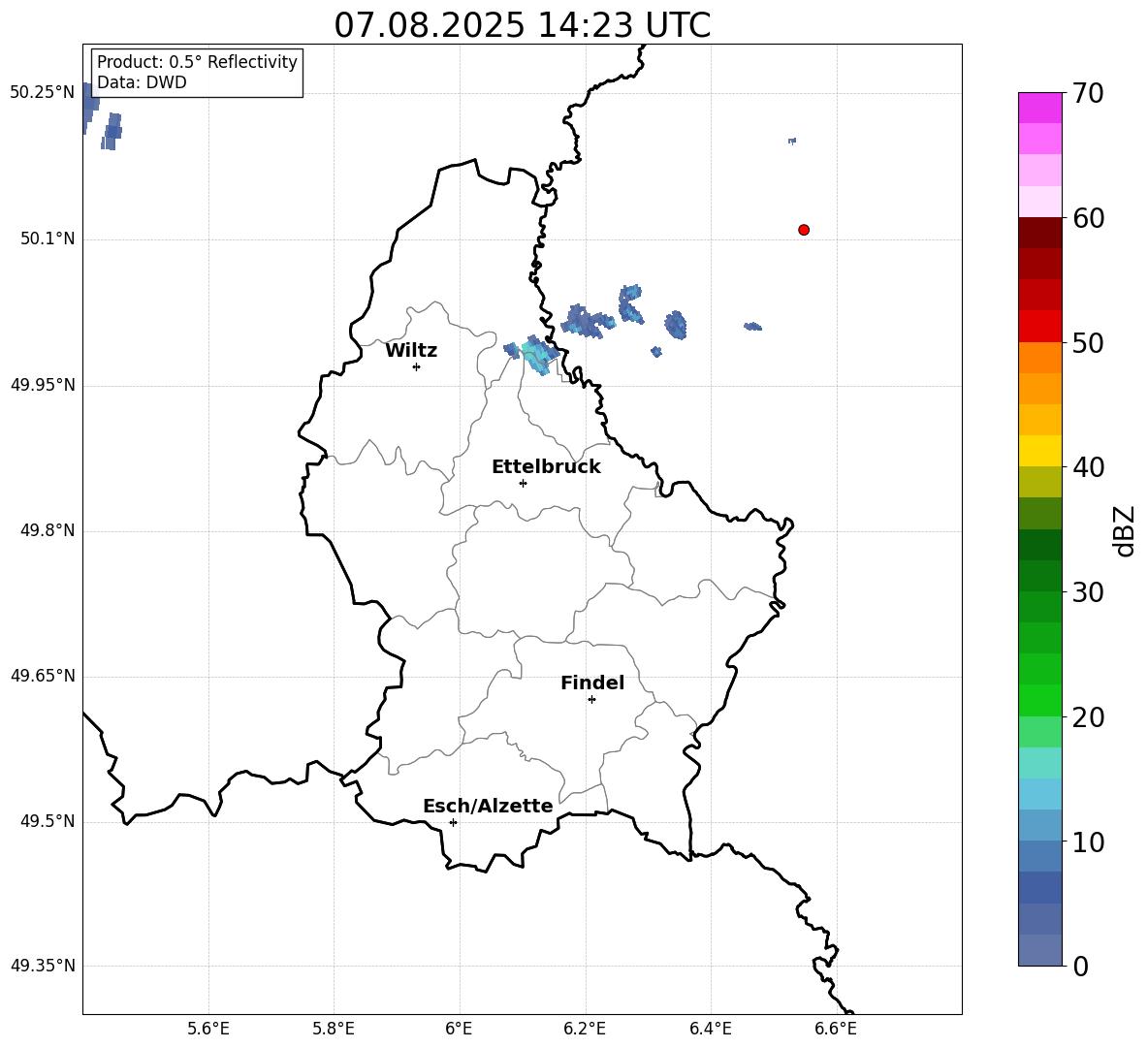
Task: Select the Ettelbruck city label
Action: (546, 467)
